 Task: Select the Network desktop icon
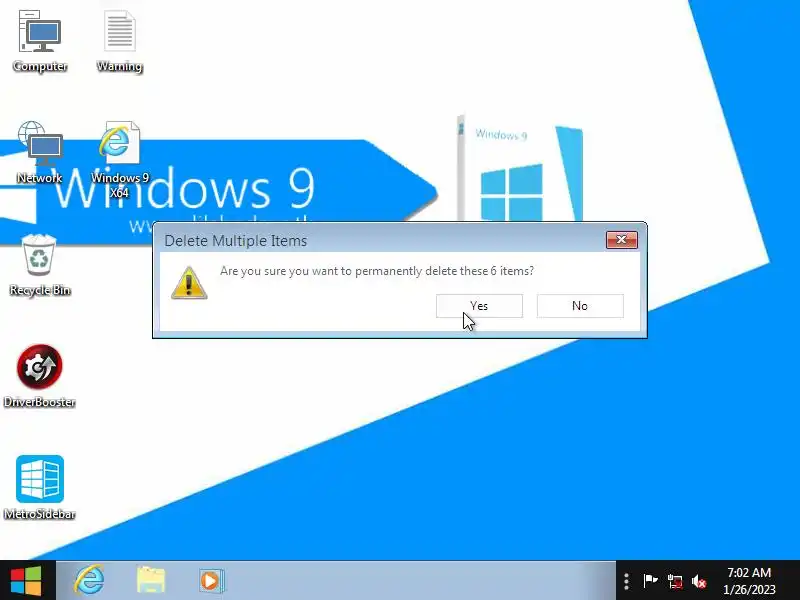click(x=40, y=152)
